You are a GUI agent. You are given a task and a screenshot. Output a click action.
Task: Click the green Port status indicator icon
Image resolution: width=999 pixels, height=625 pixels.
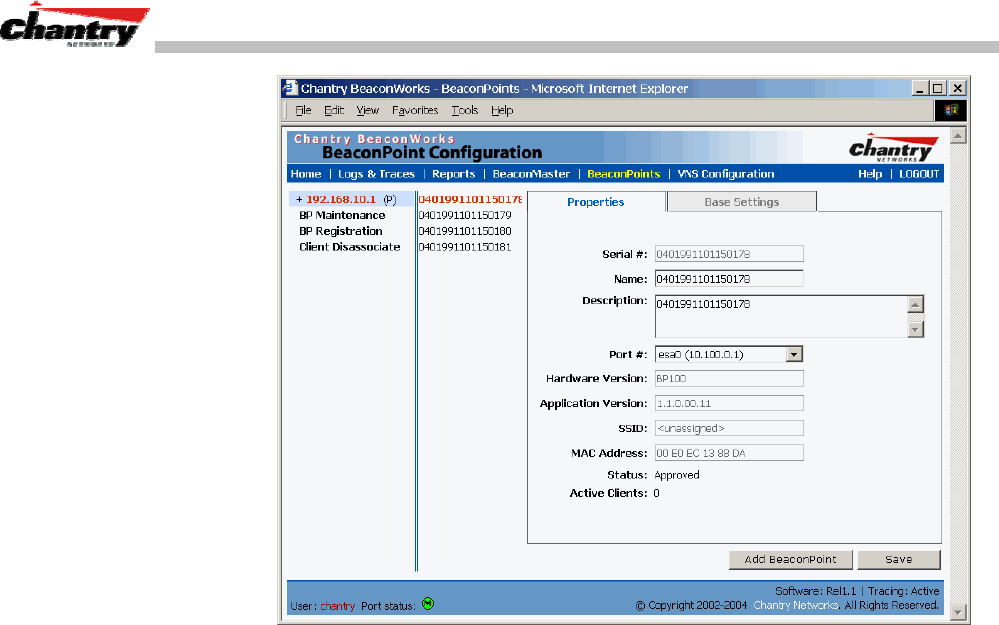click(x=428, y=603)
